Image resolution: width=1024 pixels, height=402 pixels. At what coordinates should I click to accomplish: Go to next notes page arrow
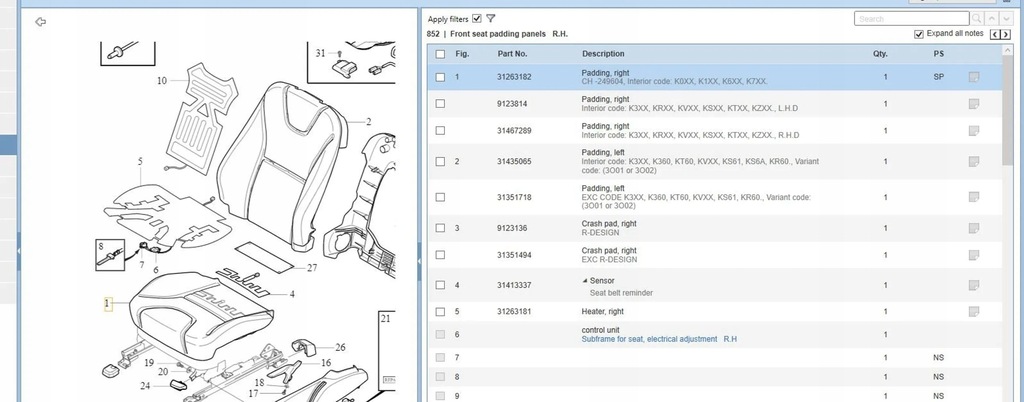(1006, 35)
